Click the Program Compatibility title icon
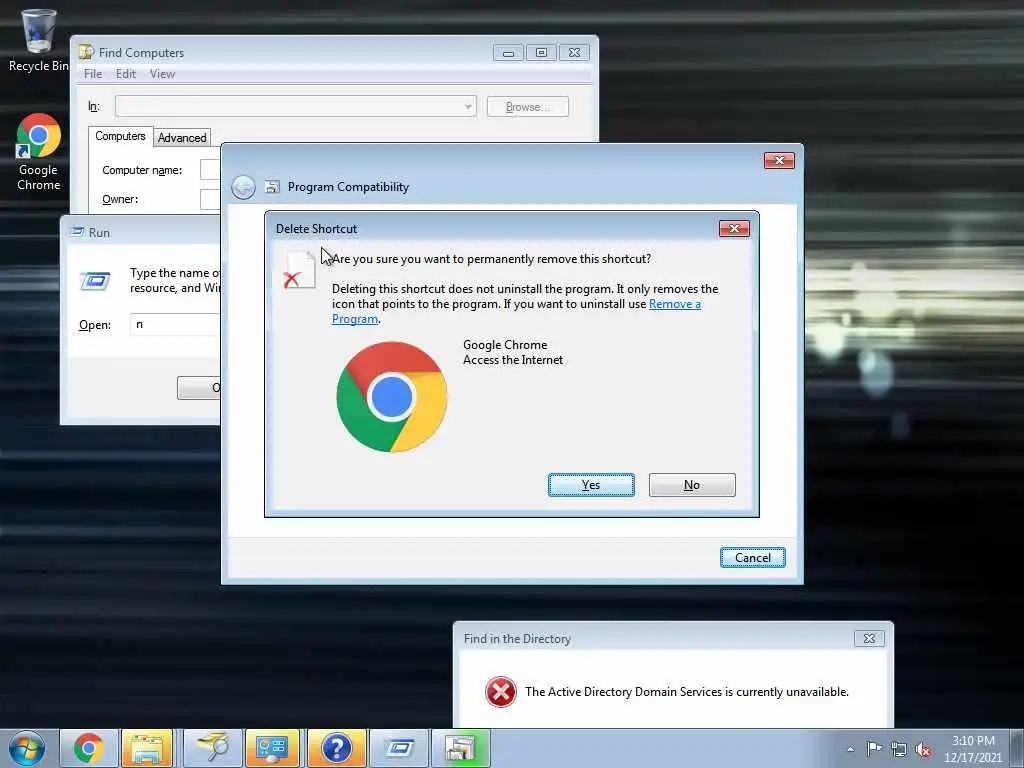This screenshot has width=1024, height=768. (272, 187)
